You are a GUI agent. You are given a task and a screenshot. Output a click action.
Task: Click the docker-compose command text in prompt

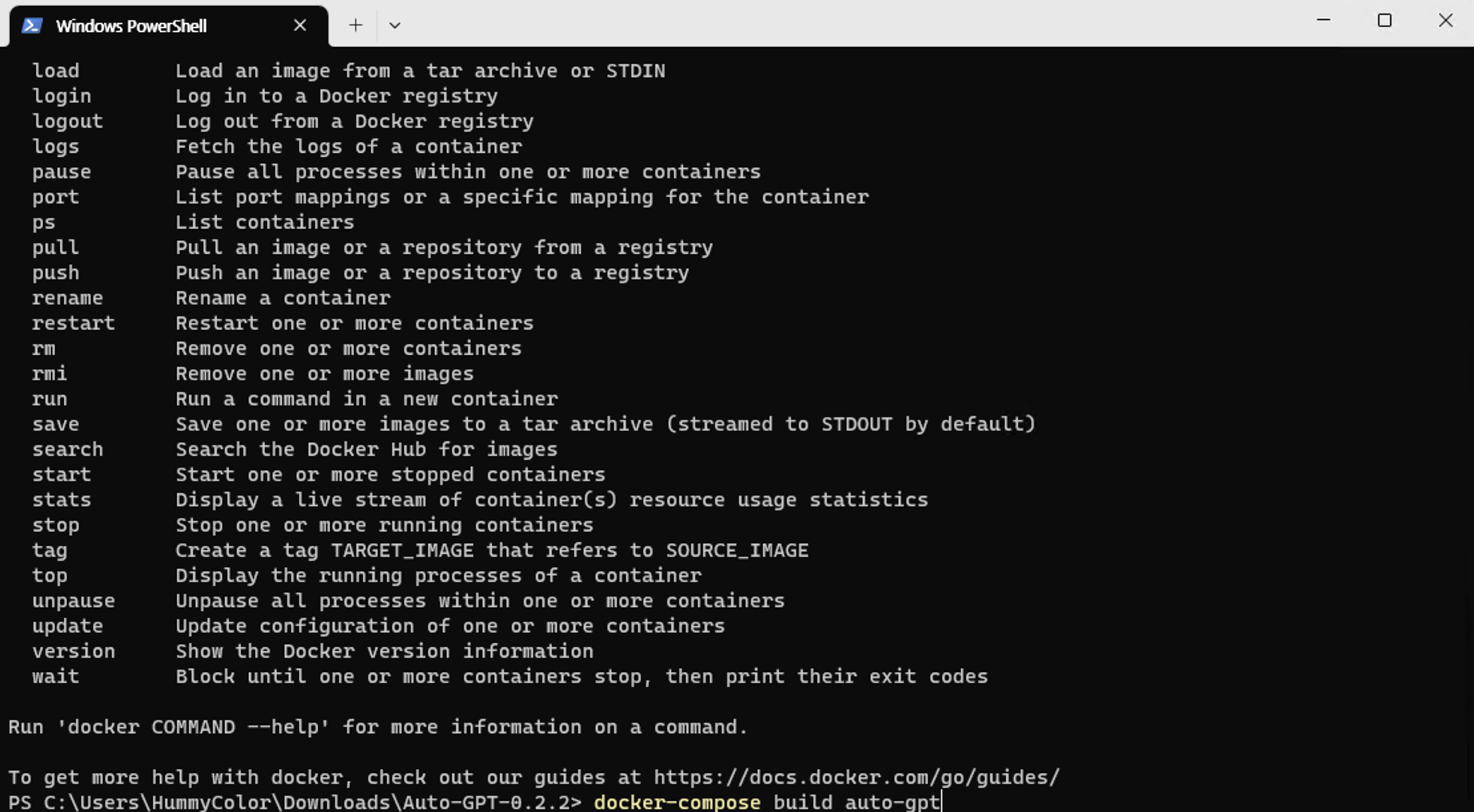click(677, 802)
